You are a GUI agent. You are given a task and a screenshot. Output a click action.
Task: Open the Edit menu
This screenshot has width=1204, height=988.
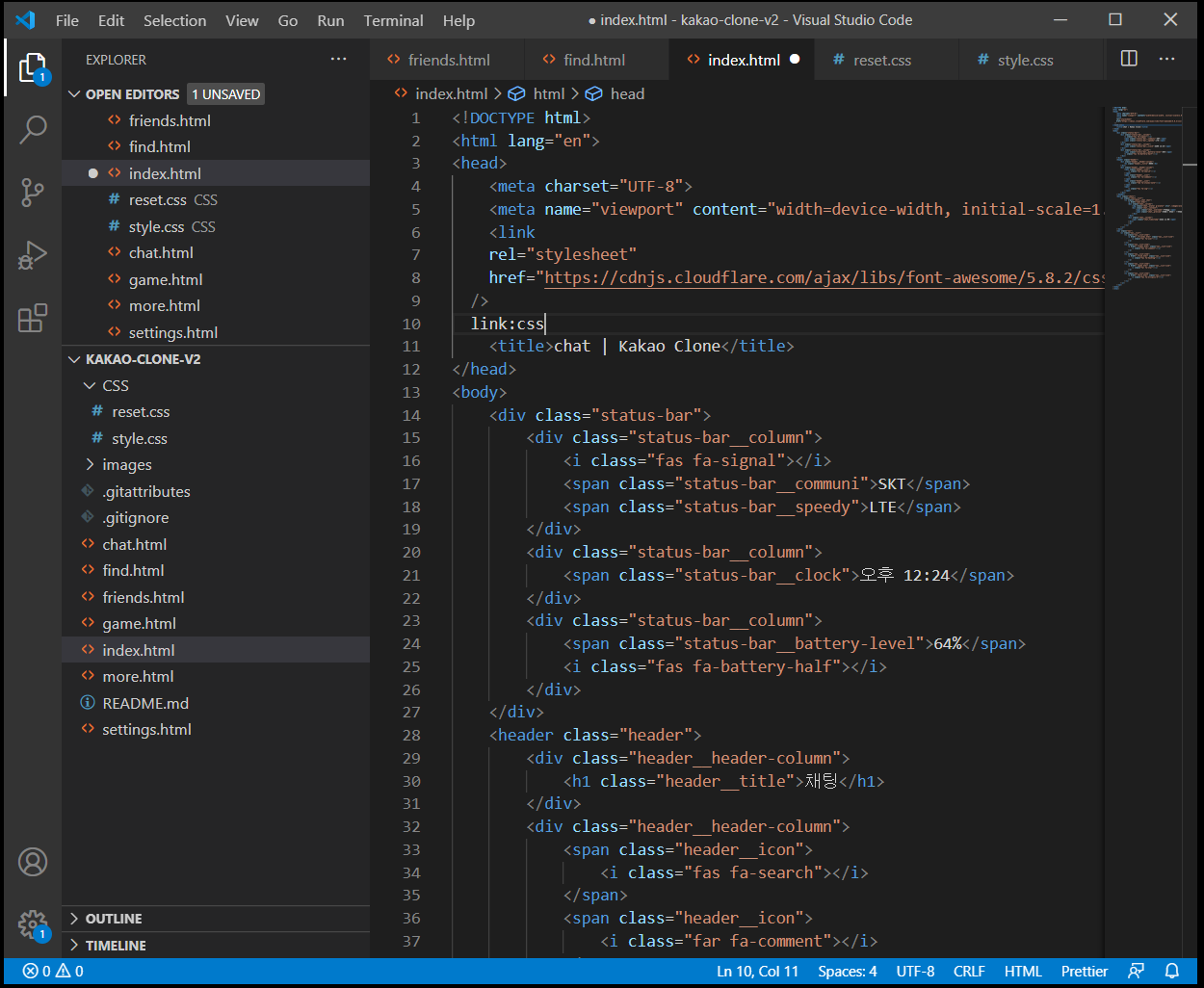112,20
